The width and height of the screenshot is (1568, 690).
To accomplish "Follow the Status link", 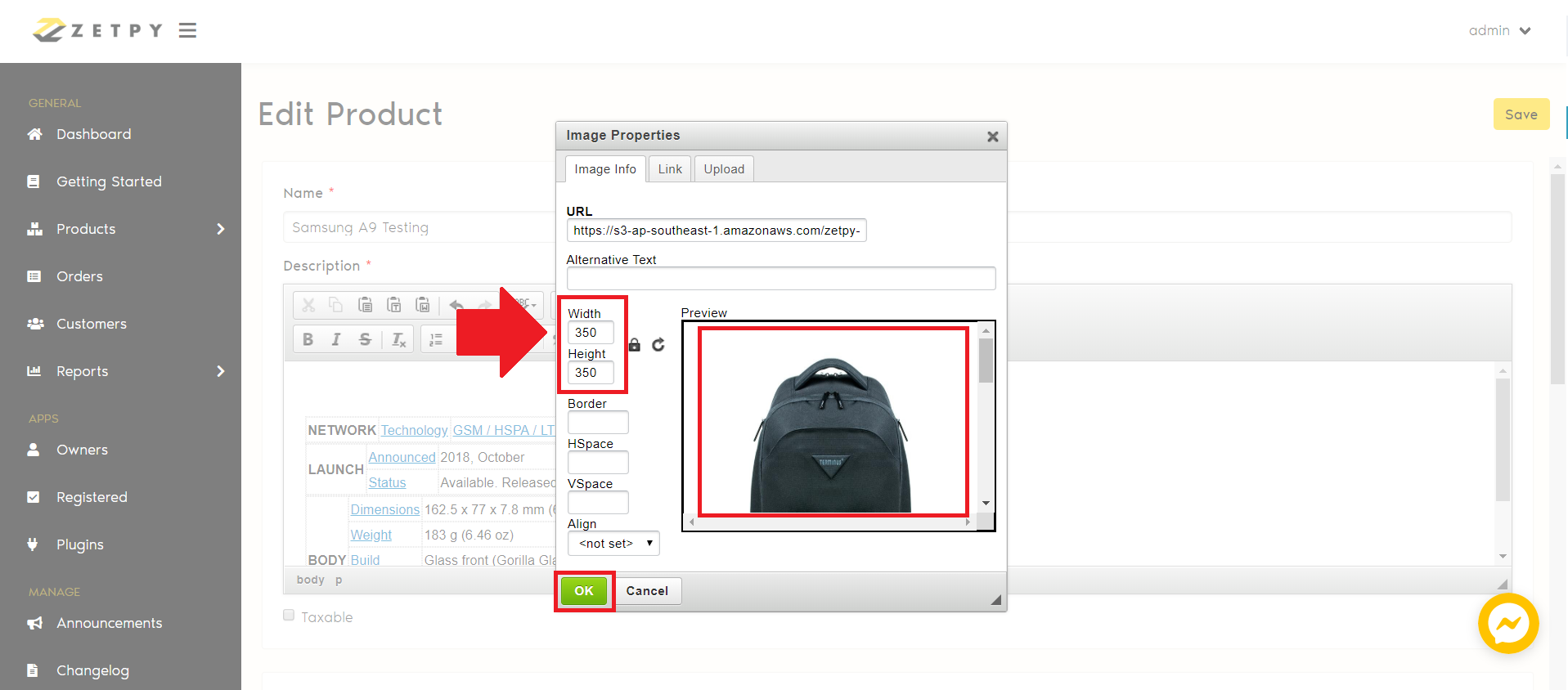I will pos(387,482).
